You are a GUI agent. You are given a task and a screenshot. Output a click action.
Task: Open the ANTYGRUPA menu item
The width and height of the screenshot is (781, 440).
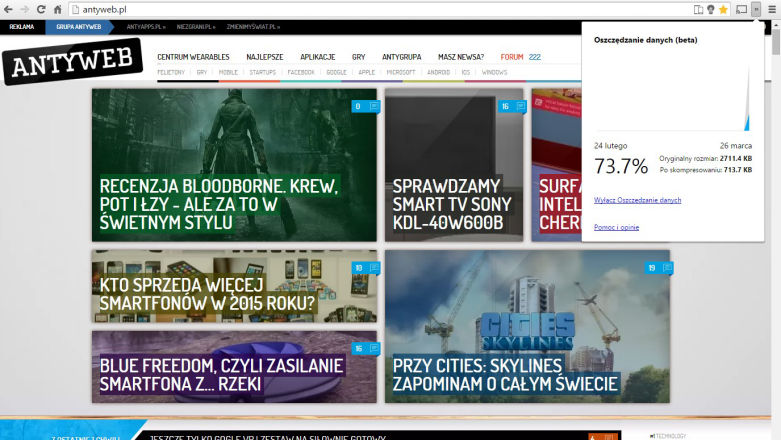coord(401,57)
